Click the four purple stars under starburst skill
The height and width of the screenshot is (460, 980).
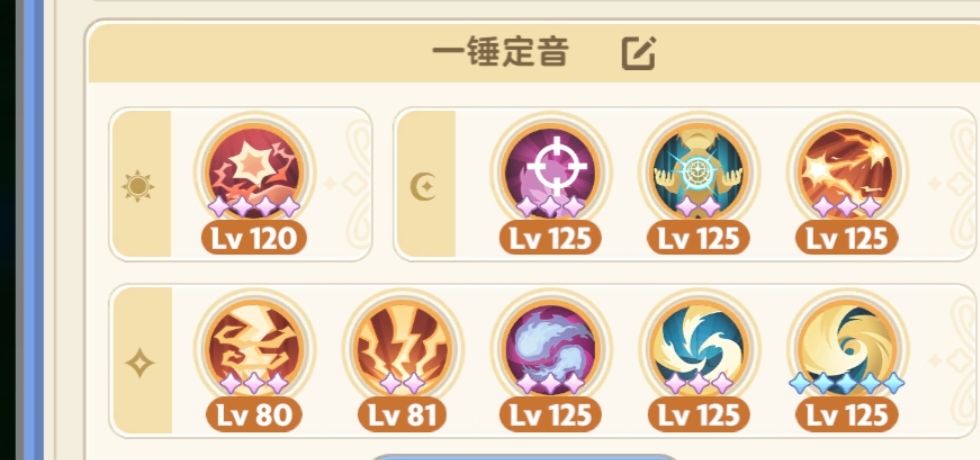[254, 206]
